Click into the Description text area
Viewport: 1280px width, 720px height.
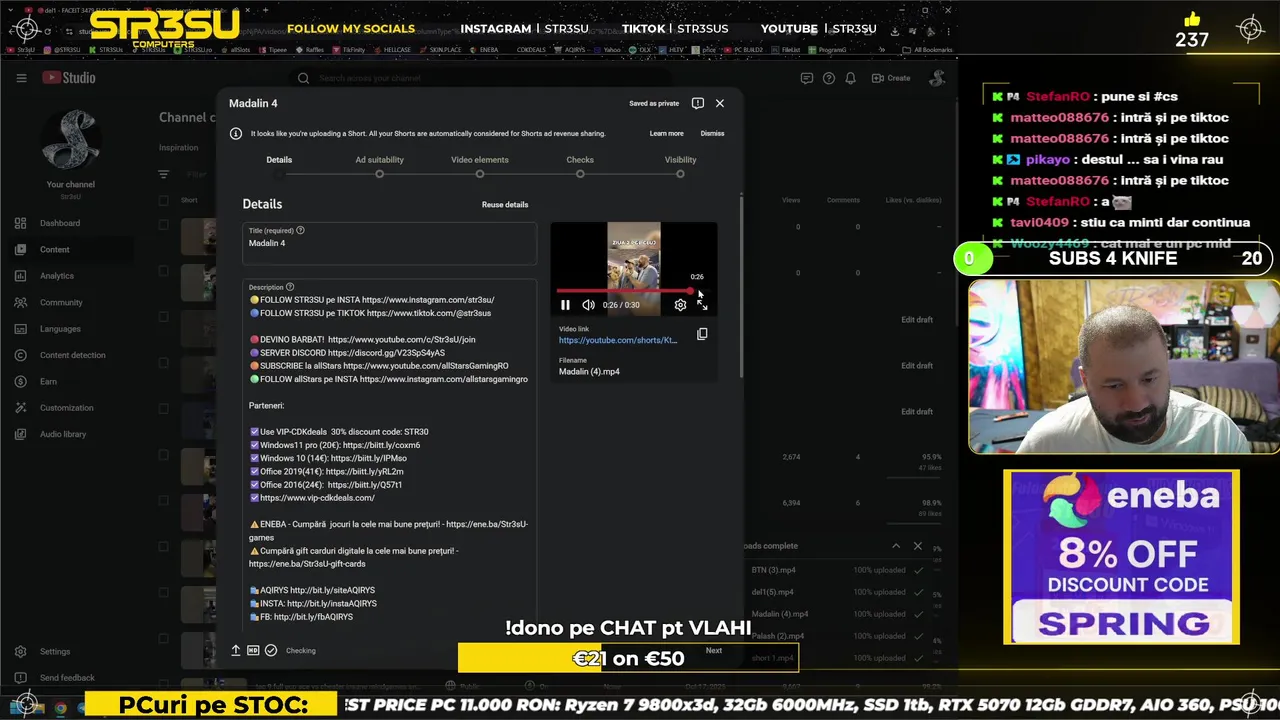(x=389, y=455)
